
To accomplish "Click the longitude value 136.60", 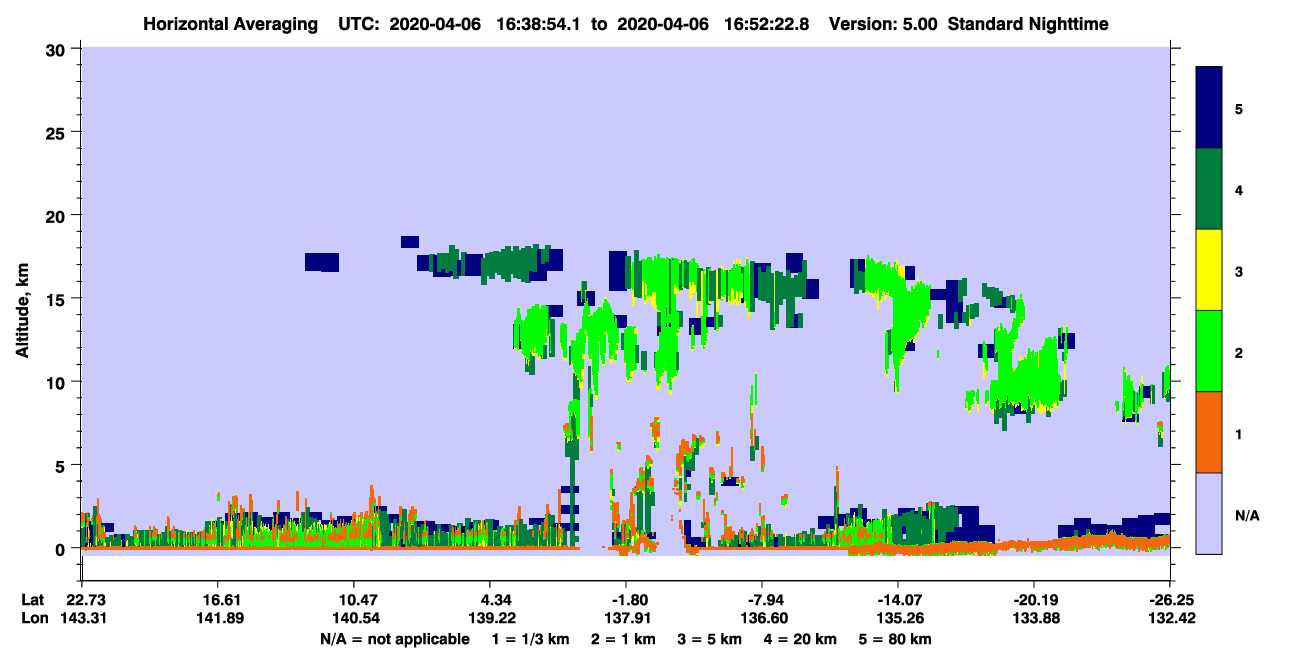I will [765, 619].
